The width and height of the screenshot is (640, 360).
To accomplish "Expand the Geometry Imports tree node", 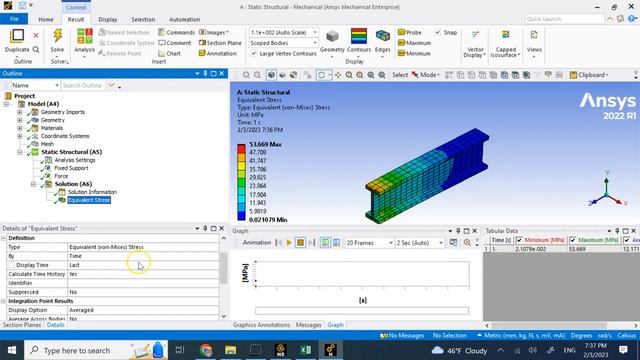I will pyautogui.click(x=20, y=112).
